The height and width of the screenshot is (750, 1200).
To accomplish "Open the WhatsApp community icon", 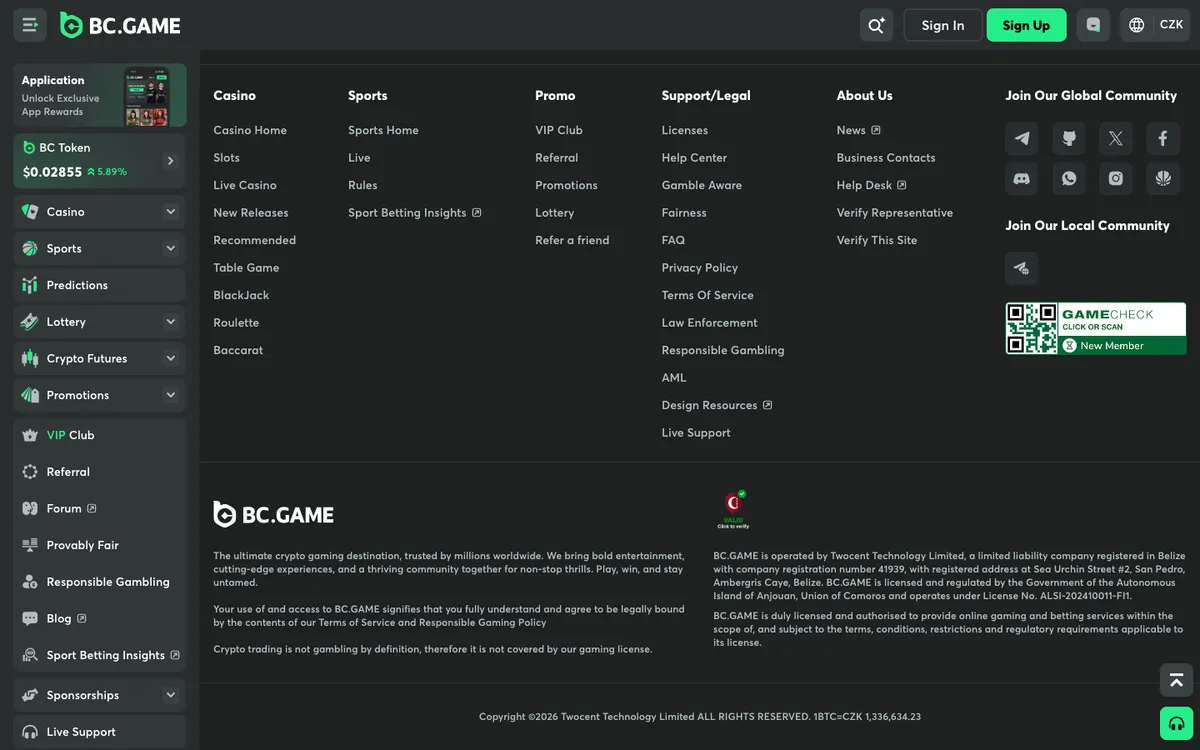I will (1069, 179).
